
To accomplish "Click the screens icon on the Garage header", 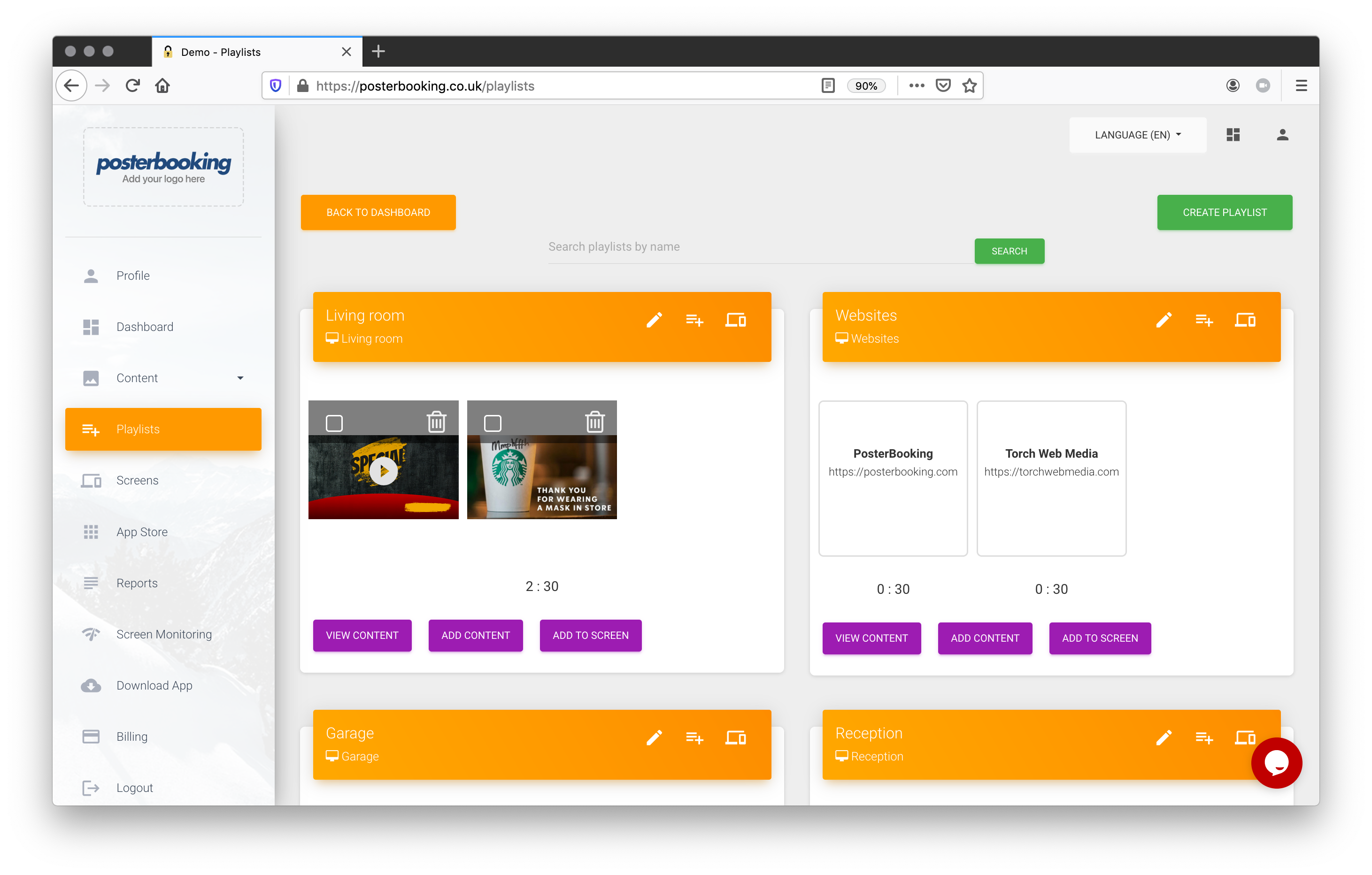I will pyautogui.click(x=736, y=738).
